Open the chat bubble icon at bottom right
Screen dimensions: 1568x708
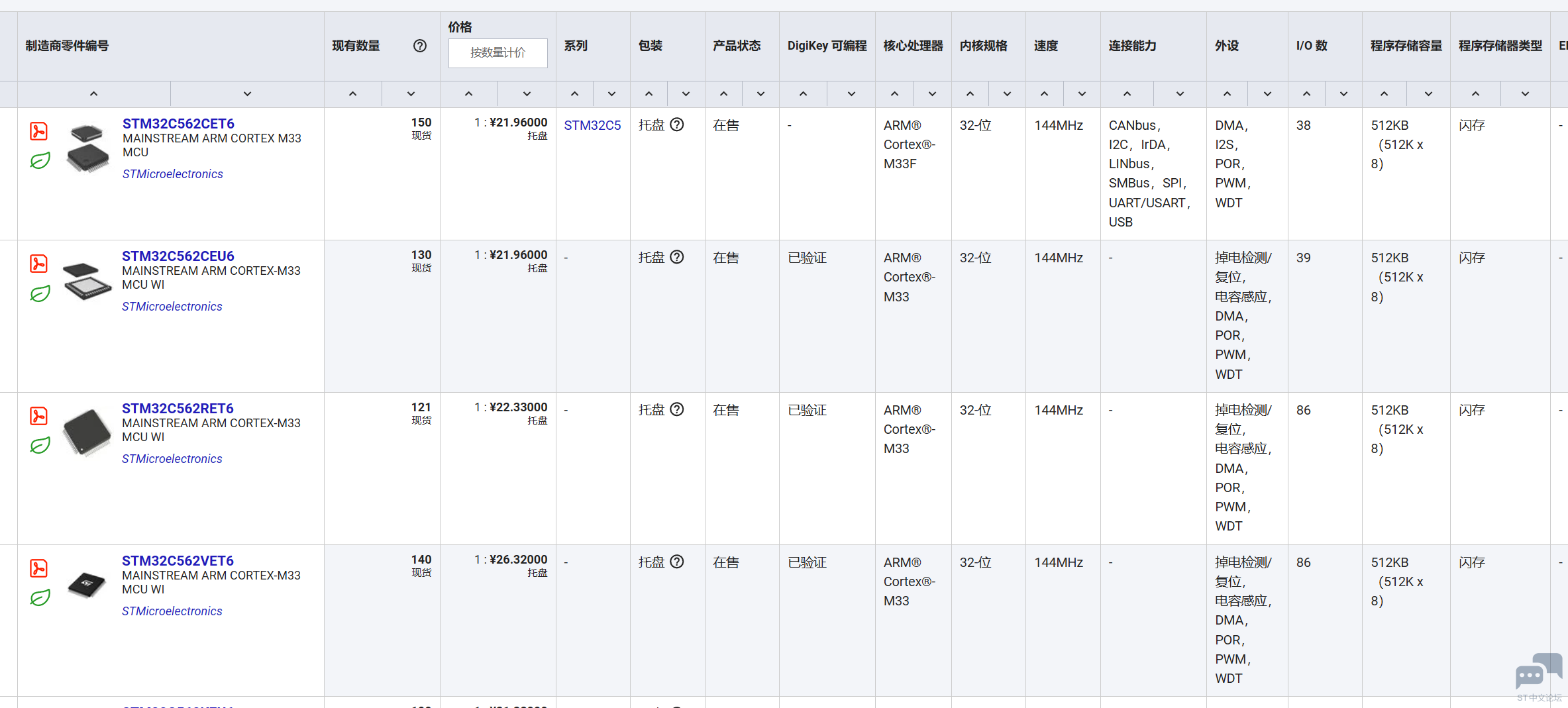click(1538, 672)
